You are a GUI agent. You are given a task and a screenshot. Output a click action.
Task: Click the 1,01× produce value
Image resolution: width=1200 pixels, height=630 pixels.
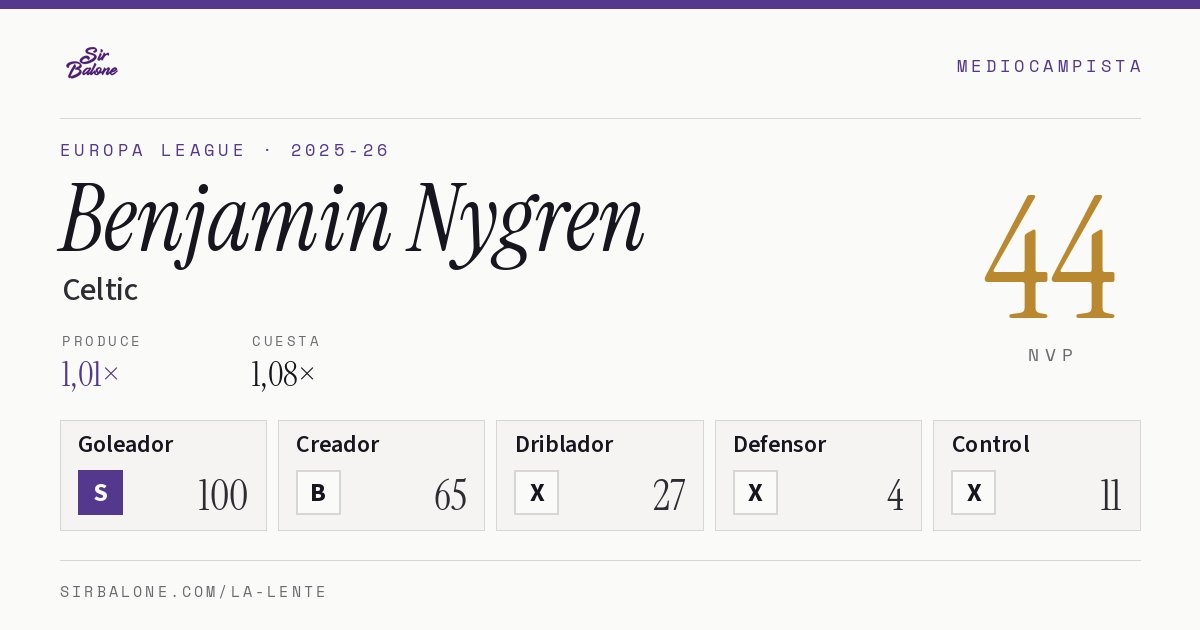click(x=90, y=374)
